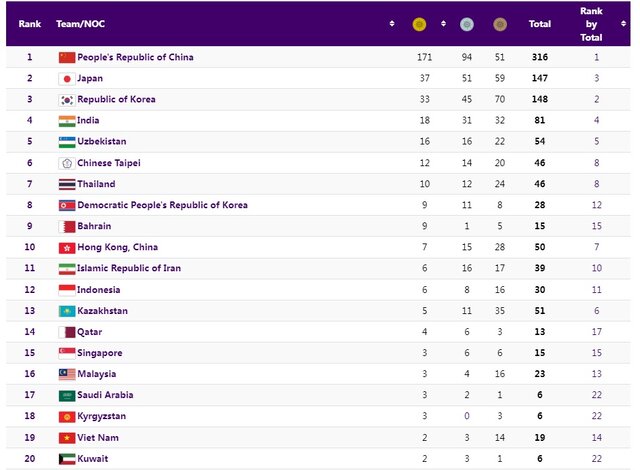Click the bronze medal column icon
The width and height of the screenshot is (640, 470).
point(498,24)
